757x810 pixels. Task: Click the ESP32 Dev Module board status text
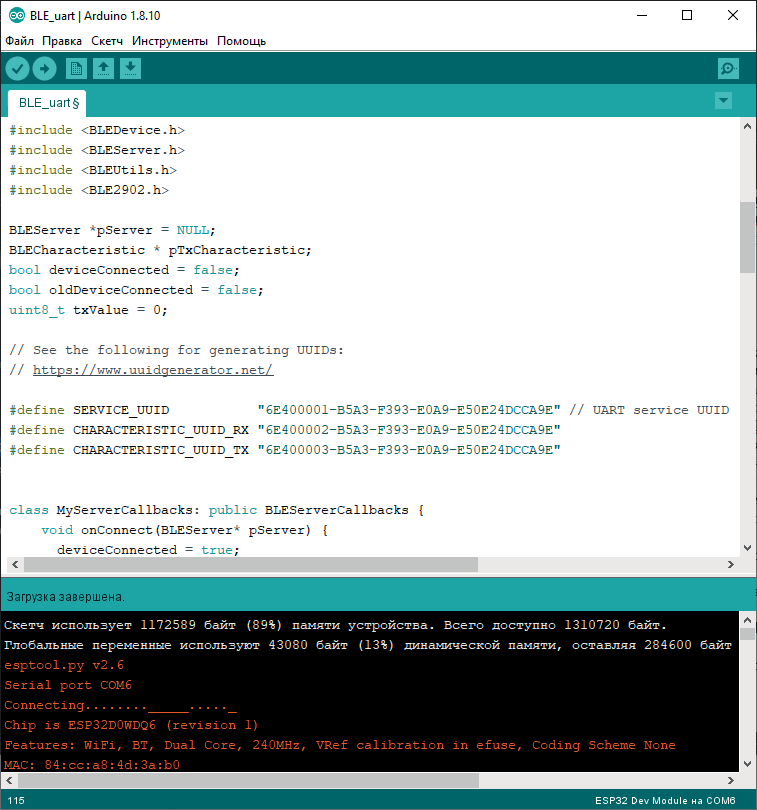pos(665,801)
